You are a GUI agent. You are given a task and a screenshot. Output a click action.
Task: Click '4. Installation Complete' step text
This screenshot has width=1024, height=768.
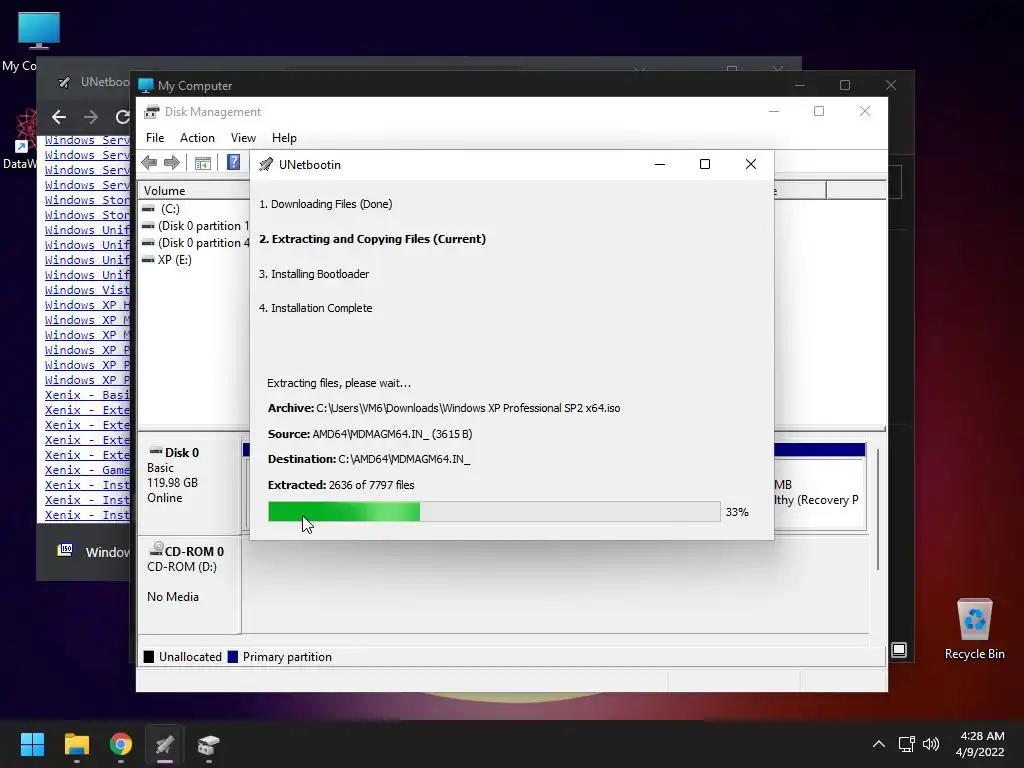[x=315, y=308]
